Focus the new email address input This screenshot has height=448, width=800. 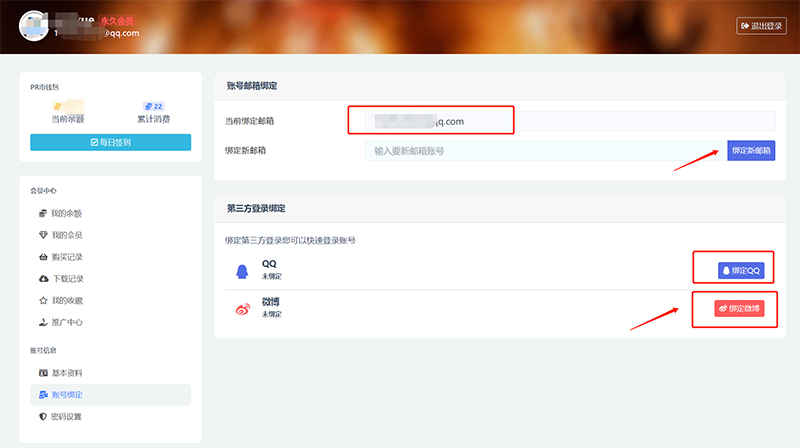543,150
